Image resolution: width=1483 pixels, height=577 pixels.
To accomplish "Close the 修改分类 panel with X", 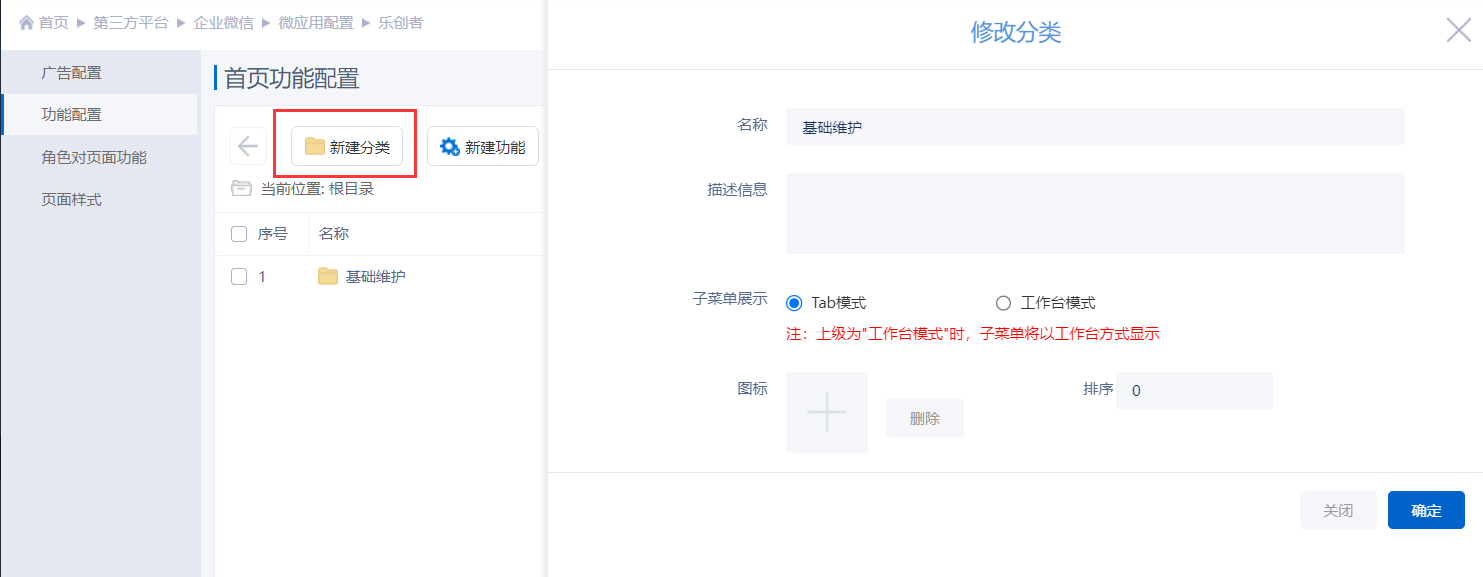I will click(x=1458, y=31).
